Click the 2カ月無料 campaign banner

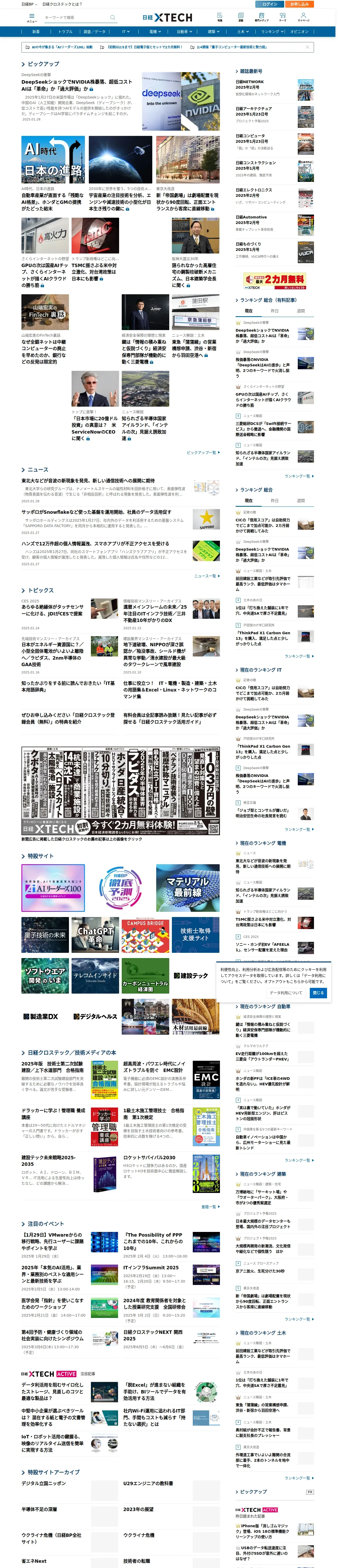275,281
